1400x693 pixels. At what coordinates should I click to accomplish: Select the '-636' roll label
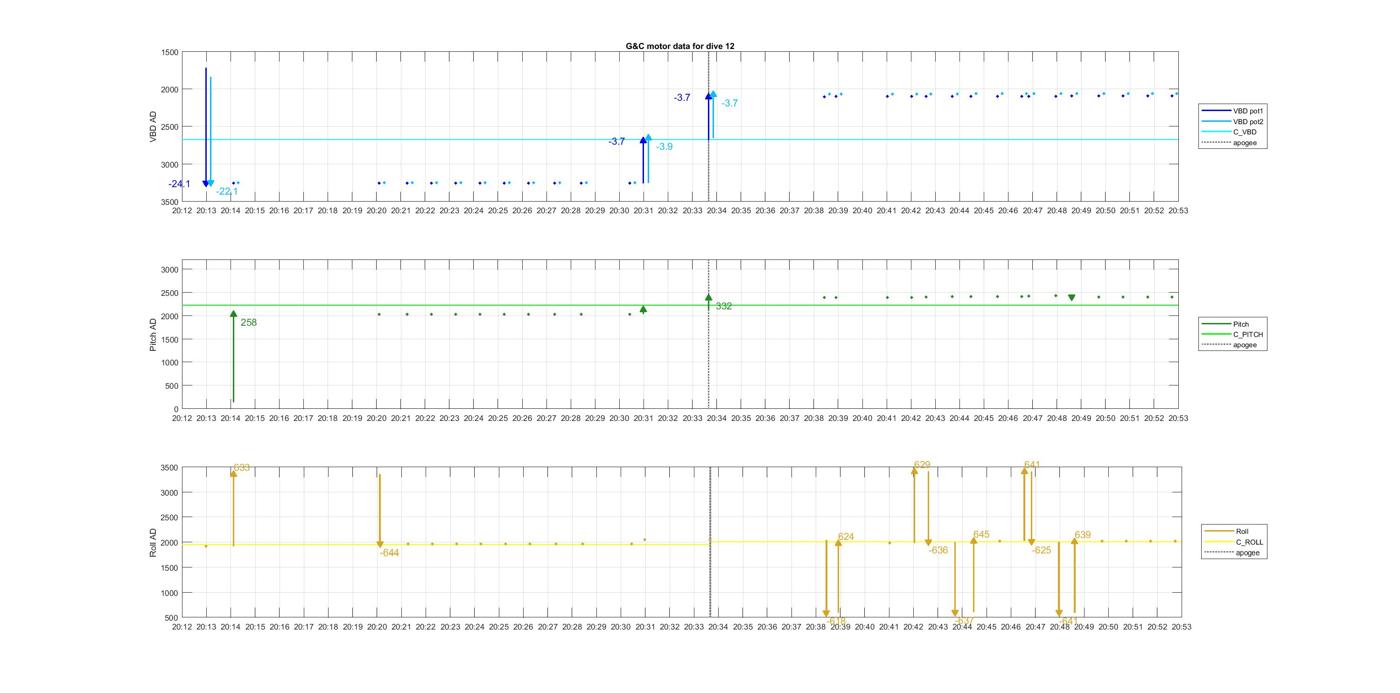point(938,551)
